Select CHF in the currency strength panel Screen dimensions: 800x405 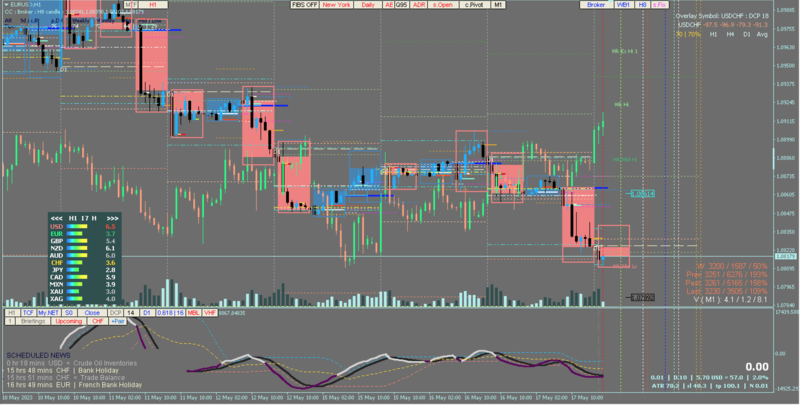pyautogui.click(x=57, y=263)
